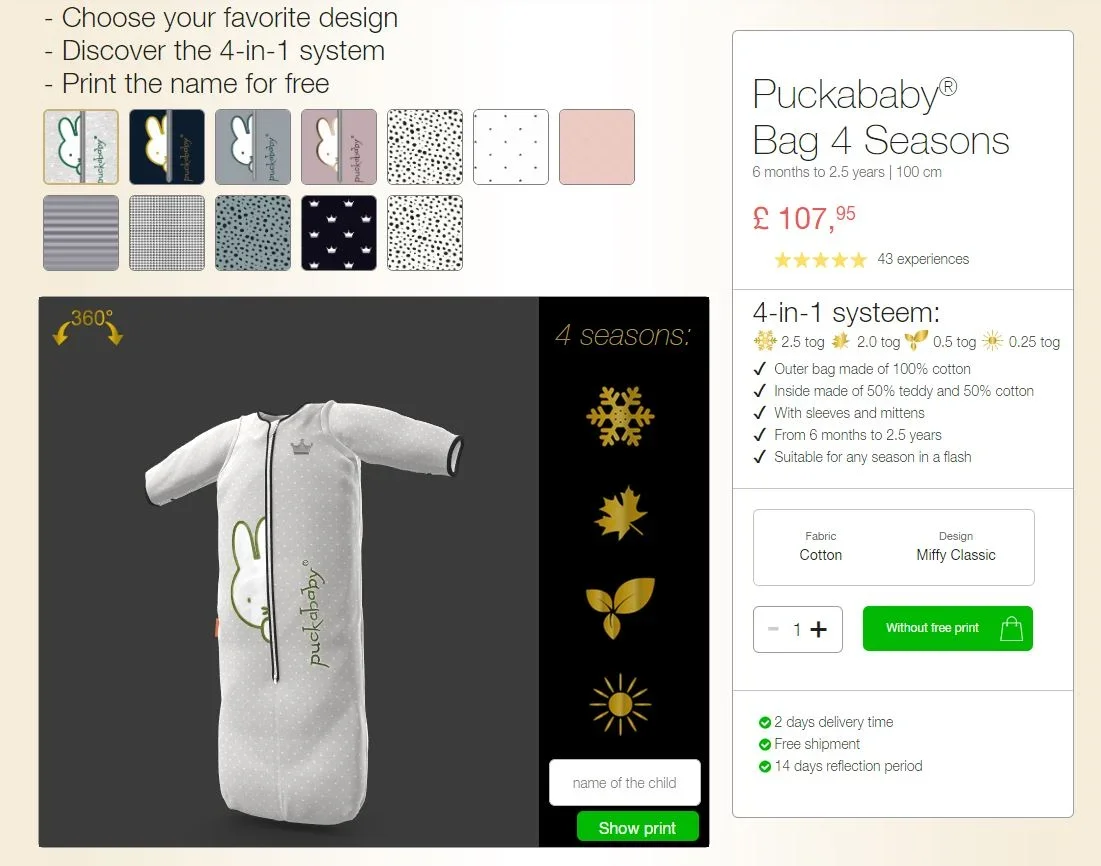The image size is (1101, 866).
Task: Open the Design Miffy Classic selector
Action: [956, 547]
